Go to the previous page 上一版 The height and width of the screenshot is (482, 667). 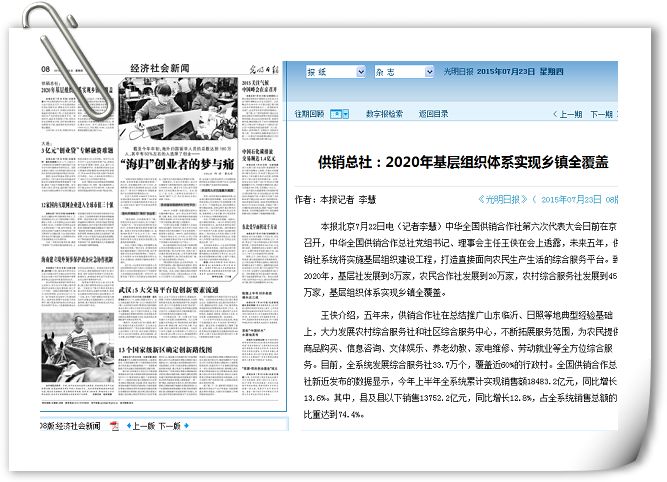click(x=144, y=426)
